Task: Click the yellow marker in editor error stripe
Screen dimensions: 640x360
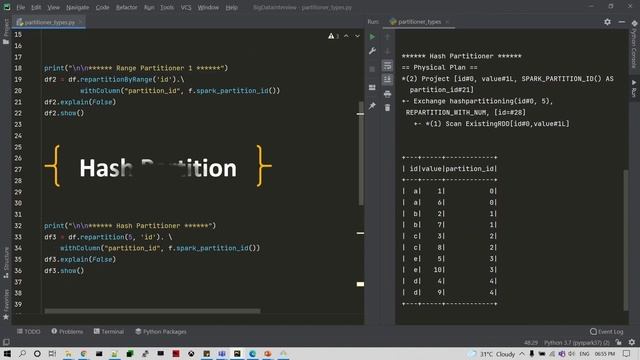Action: [x=360, y=284]
